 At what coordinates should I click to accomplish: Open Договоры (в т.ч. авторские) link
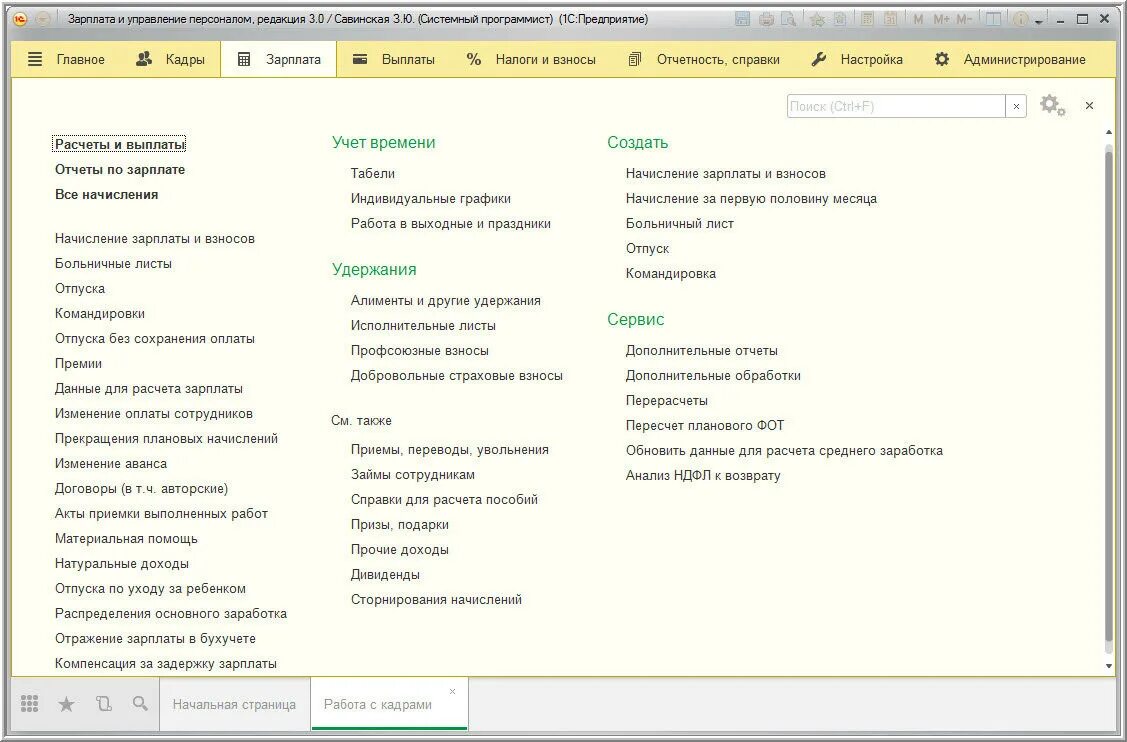click(x=142, y=489)
